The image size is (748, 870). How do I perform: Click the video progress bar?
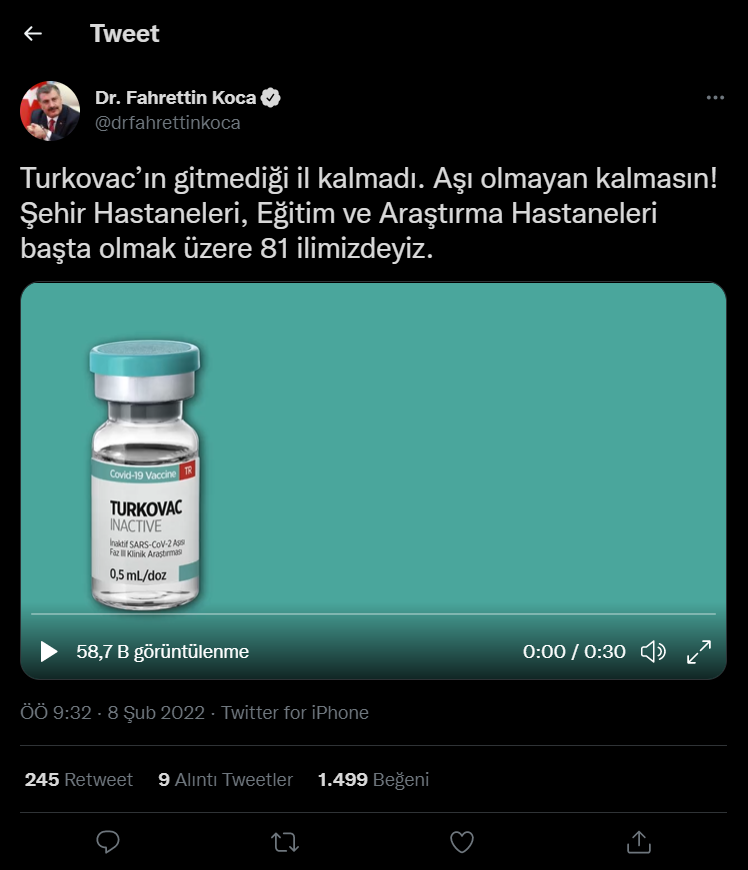[373, 614]
